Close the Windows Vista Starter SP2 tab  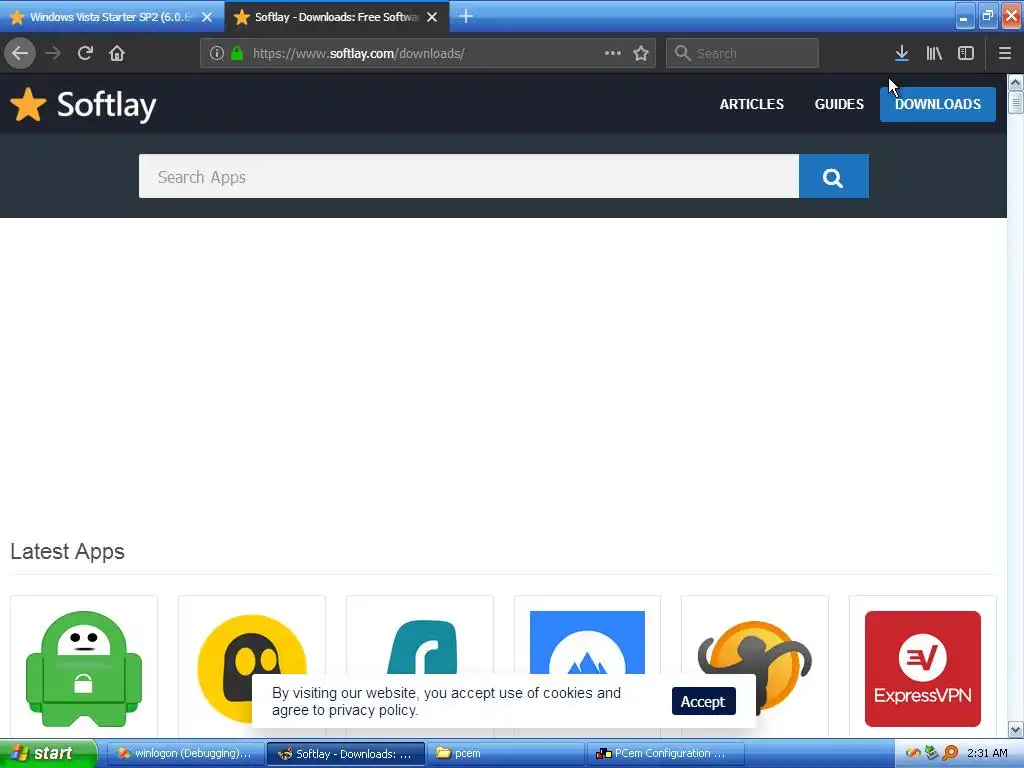click(x=207, y=17)
